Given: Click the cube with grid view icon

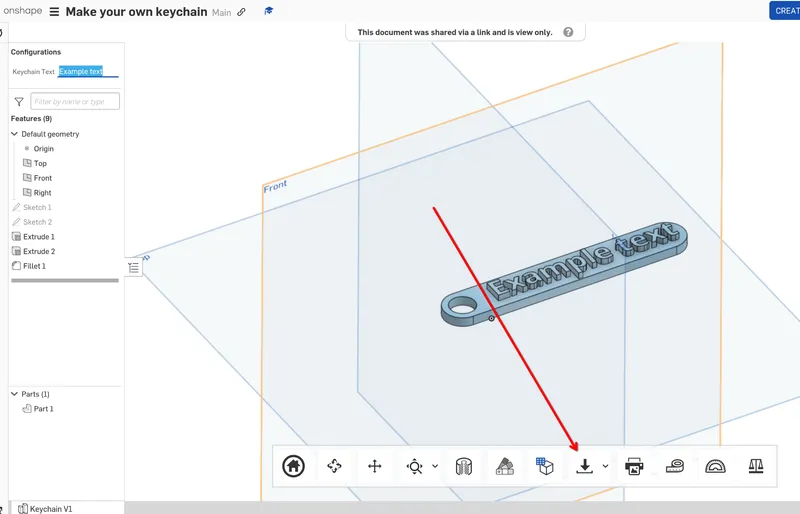Looking at the screenshot, I should [x=544, y=466].
